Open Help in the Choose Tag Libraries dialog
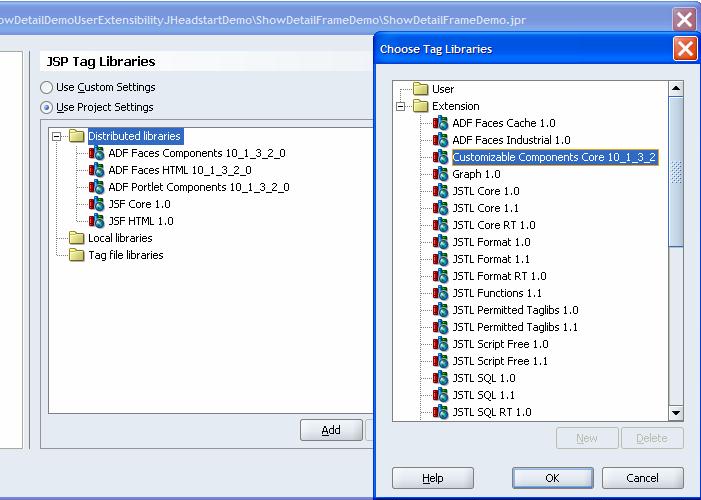Screen dimensions: 701x500 (x=433, y=478)
